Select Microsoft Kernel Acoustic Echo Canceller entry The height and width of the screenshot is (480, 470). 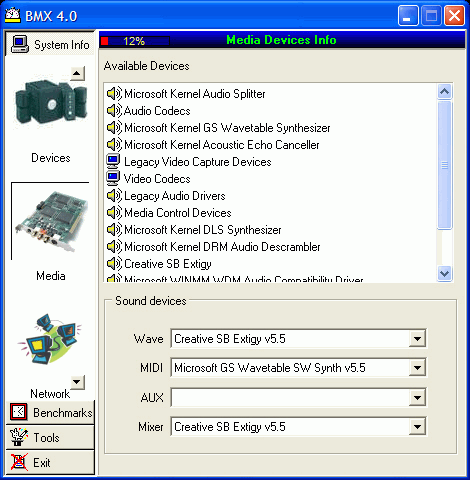click(222, 145)
